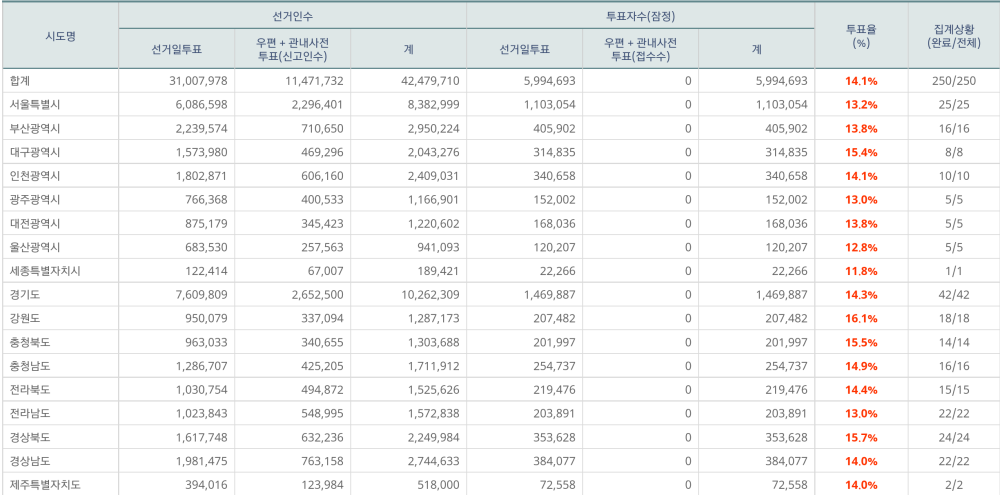Click the 시도명 column header

[x=60, y=35]
